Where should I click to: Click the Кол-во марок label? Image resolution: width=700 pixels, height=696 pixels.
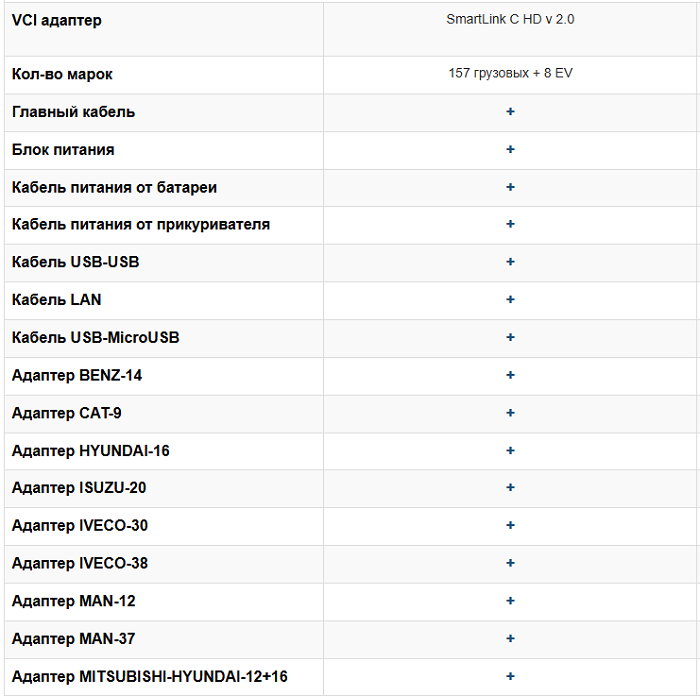point(62,74)
